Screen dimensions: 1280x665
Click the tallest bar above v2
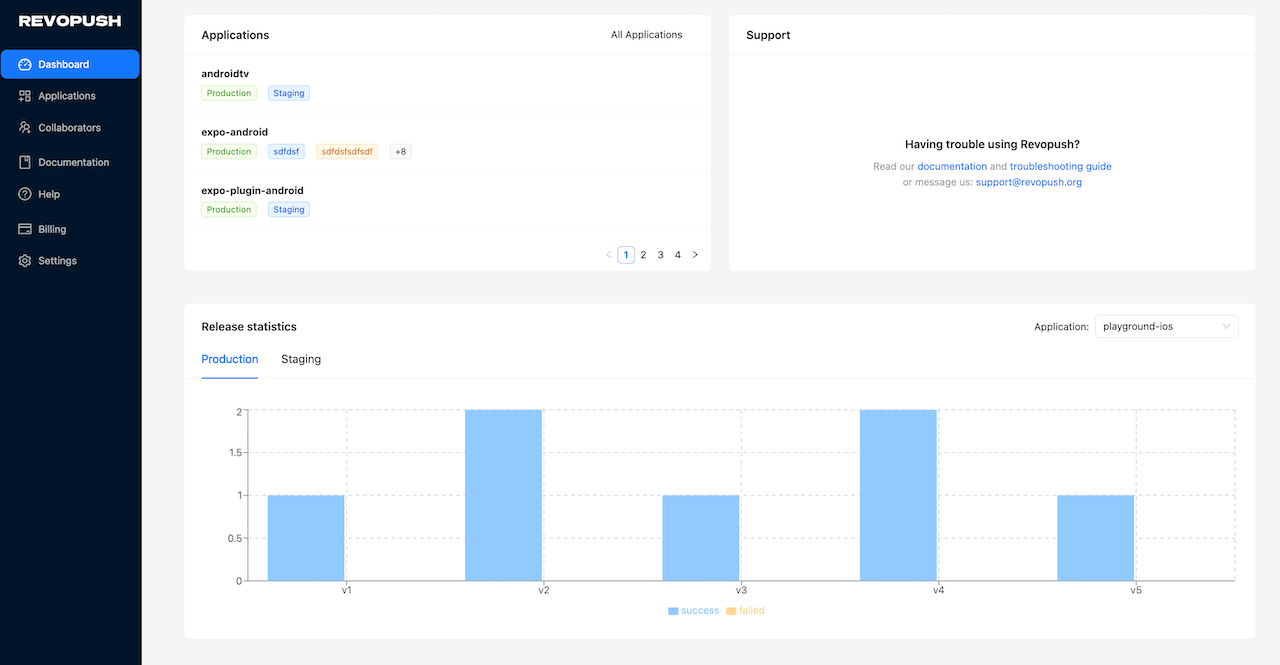503,490
